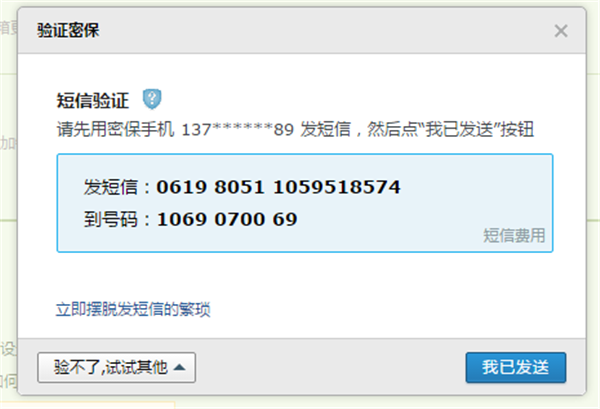Click the up-arrow triangle beside 试试其他

click(179, 368)
